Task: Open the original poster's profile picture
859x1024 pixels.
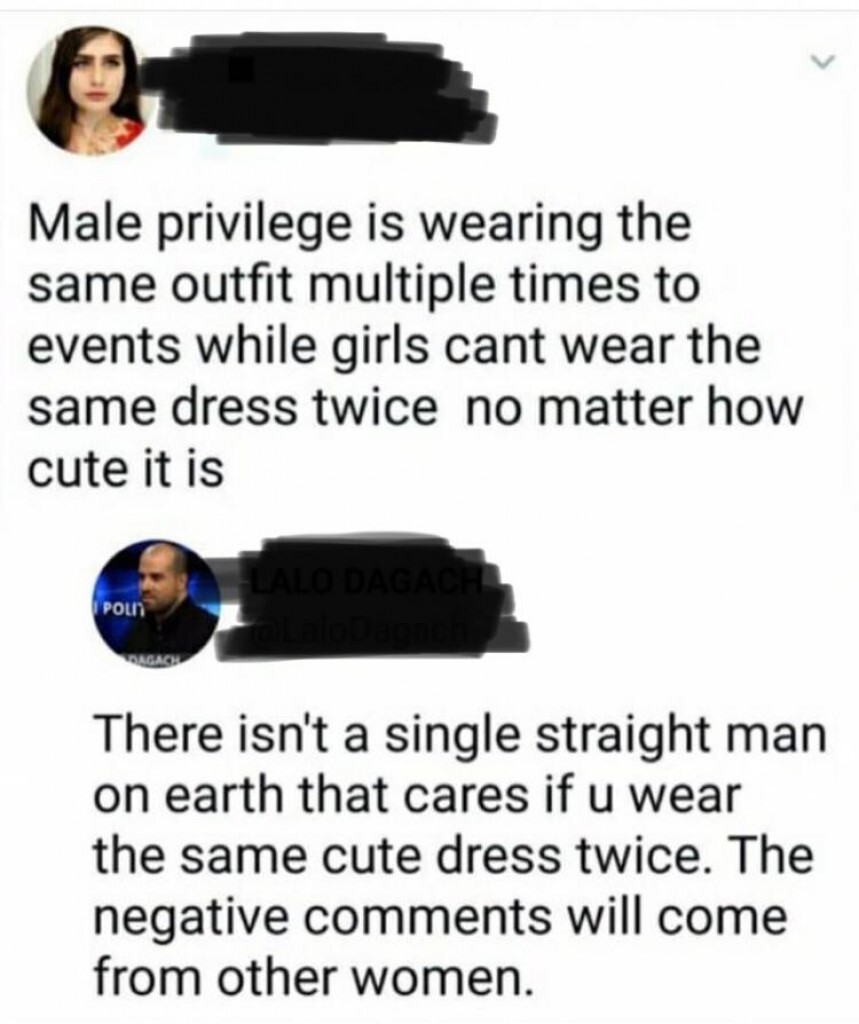Action: tap(86, 90)
